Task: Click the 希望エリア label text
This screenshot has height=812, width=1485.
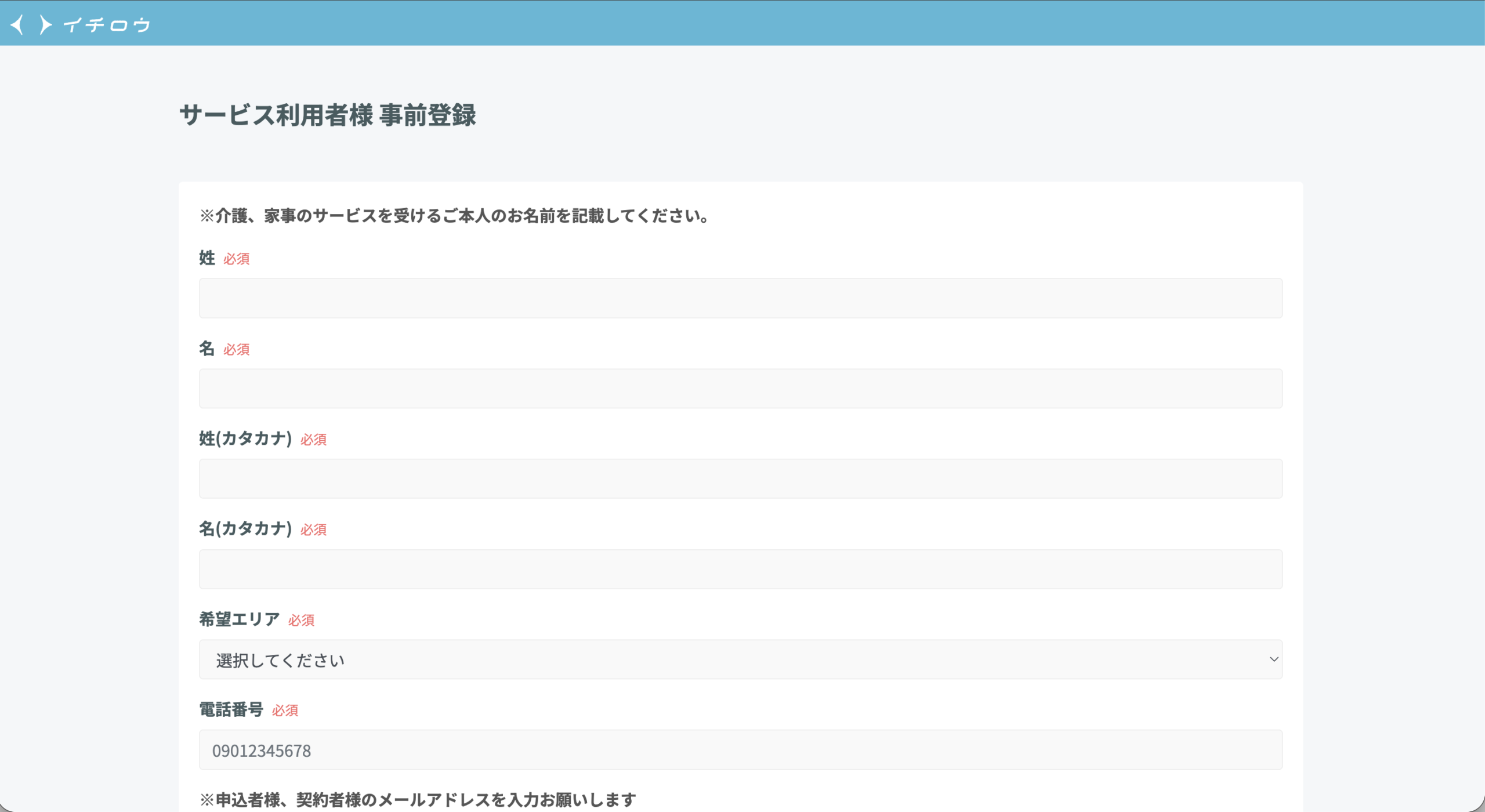Action: click(240, 619)
